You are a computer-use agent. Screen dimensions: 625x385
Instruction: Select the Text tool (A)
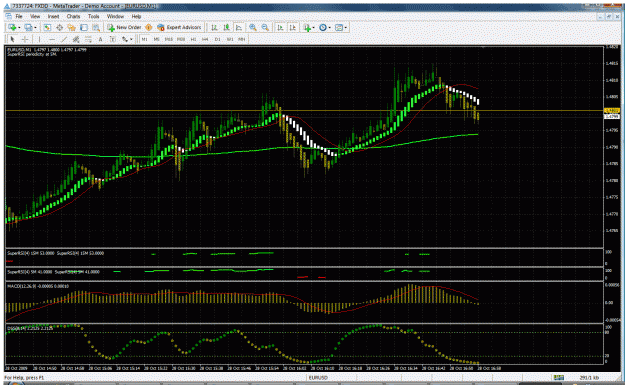click(x=100, y=39)
